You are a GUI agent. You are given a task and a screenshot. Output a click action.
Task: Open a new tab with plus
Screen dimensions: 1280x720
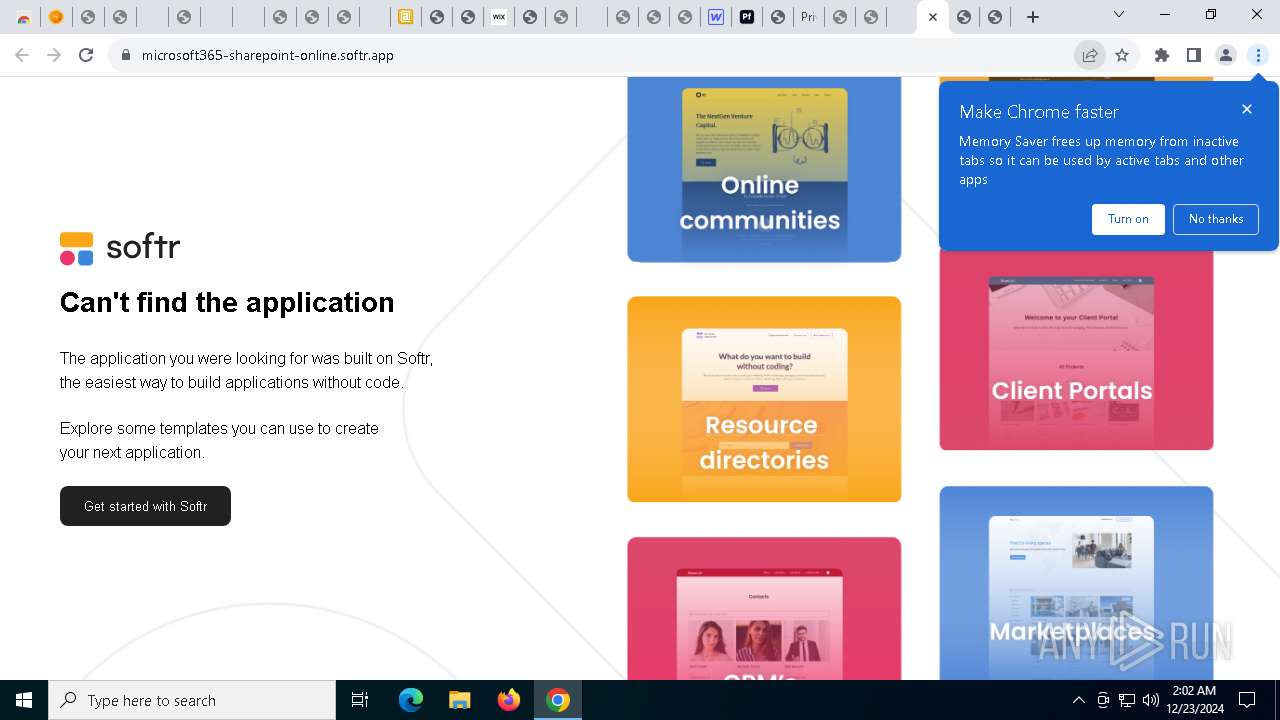click(1033, 17)
